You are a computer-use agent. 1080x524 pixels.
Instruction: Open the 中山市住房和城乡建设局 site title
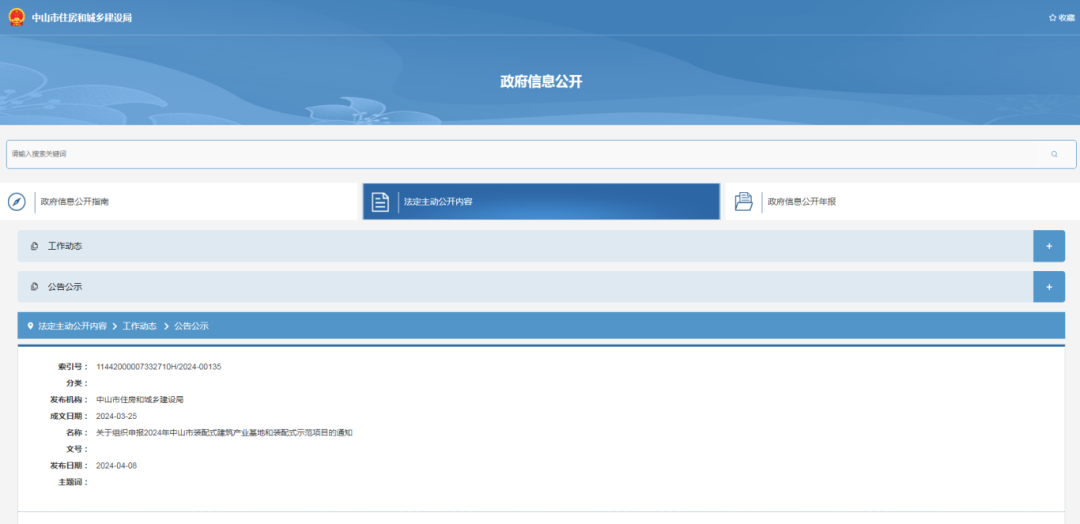[x=81, y=18]
